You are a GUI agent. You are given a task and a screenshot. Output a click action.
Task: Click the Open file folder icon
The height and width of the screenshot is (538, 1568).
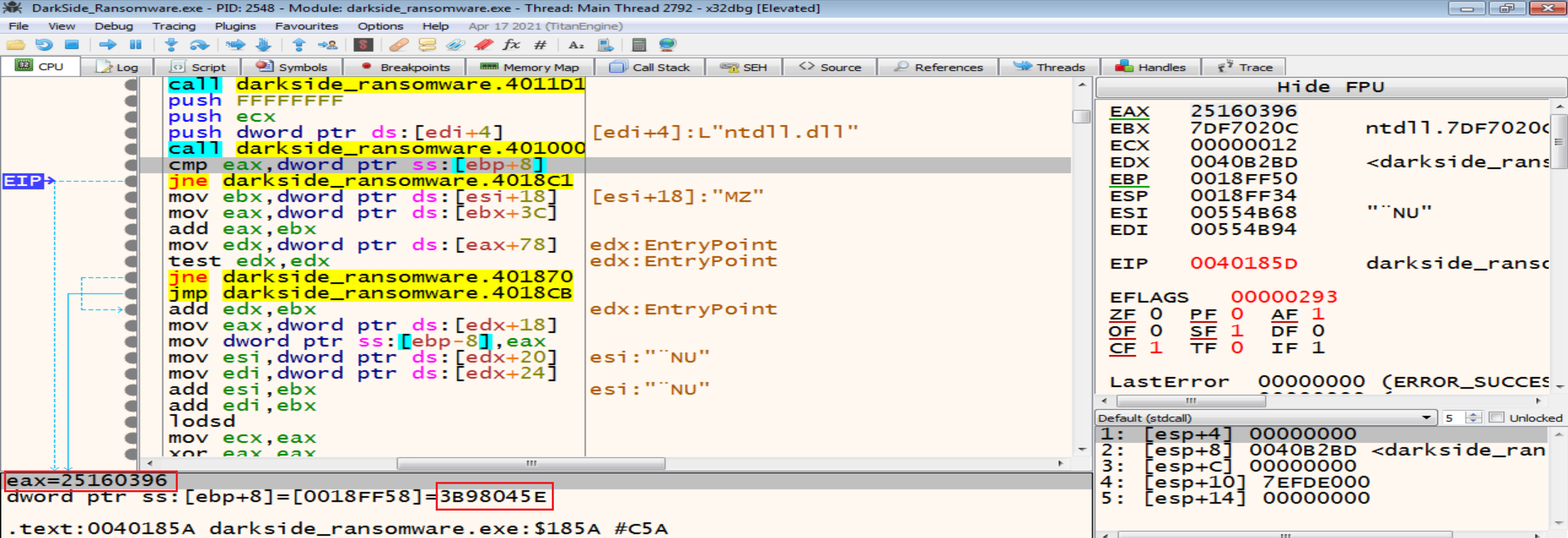(15, 45)
